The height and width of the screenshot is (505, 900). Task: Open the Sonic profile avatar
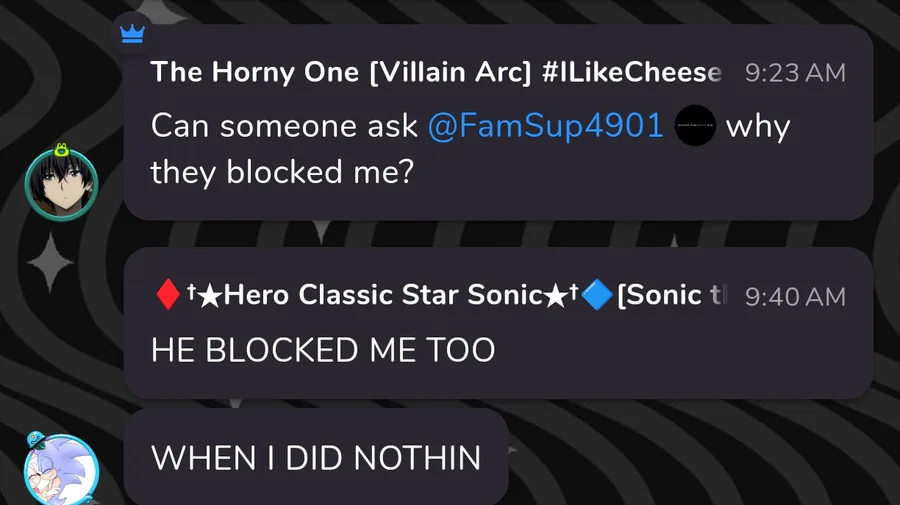[x=61, y=471]
